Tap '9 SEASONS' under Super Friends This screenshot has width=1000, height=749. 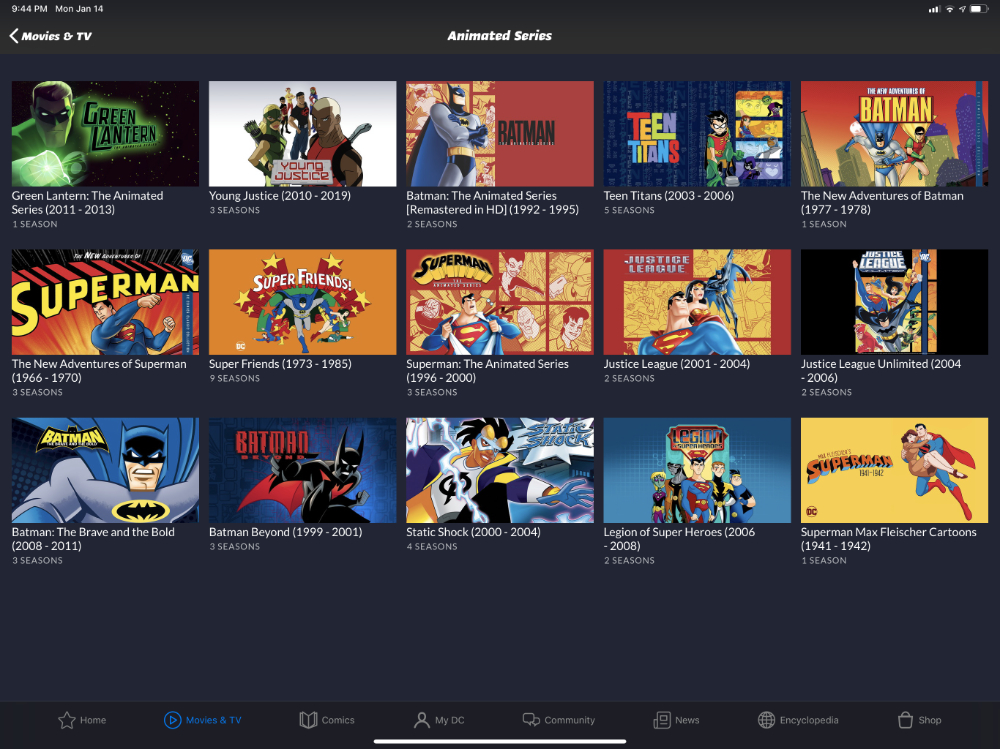tap(235, 378)
